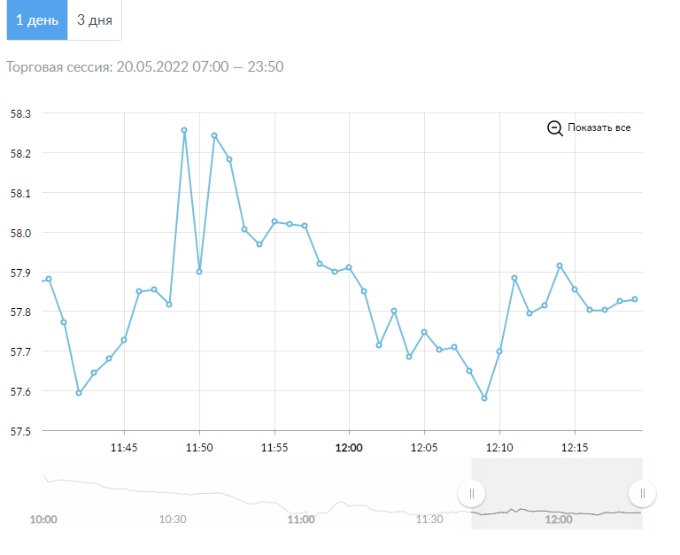Click the 10:30 label in the navigator
The width and height of the screenshot is (680, 555).
tap(173, 520)
